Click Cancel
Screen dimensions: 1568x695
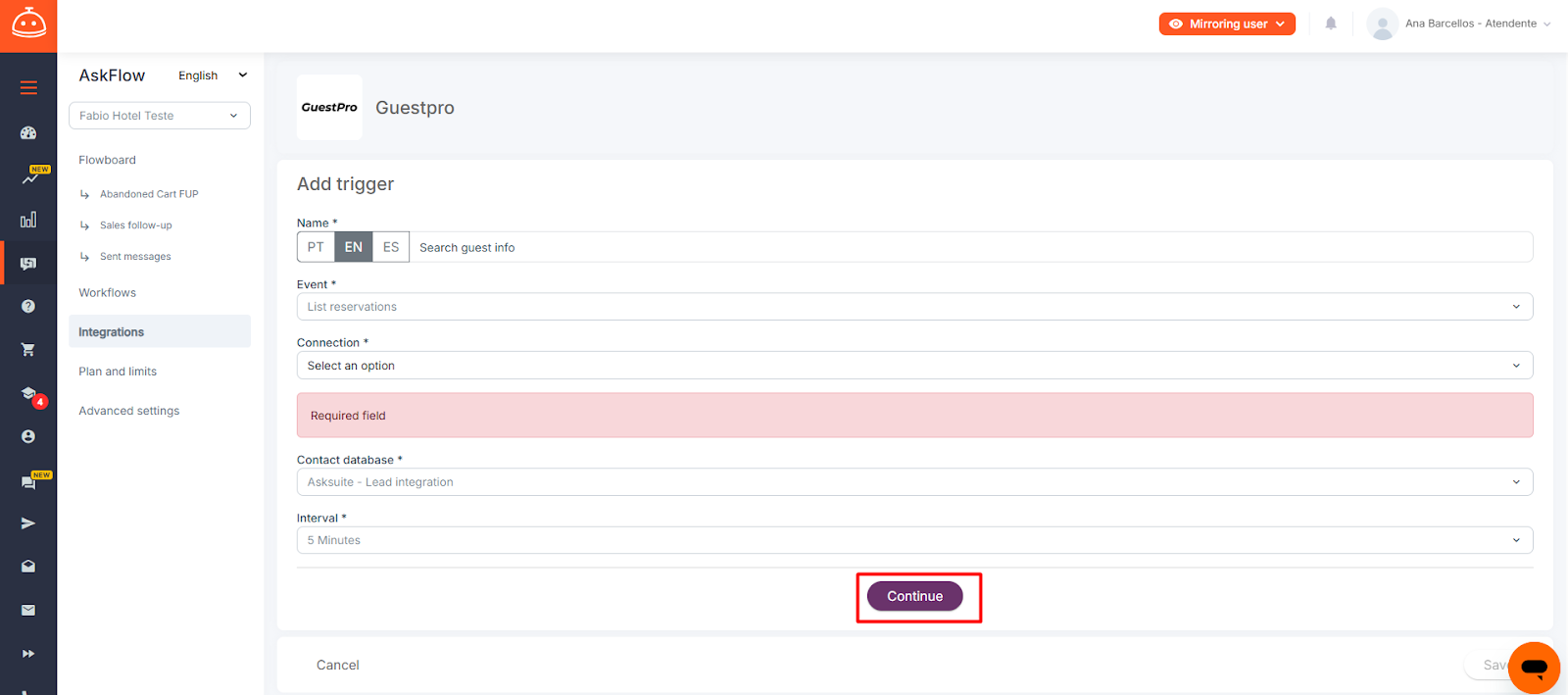coord(338,665)
